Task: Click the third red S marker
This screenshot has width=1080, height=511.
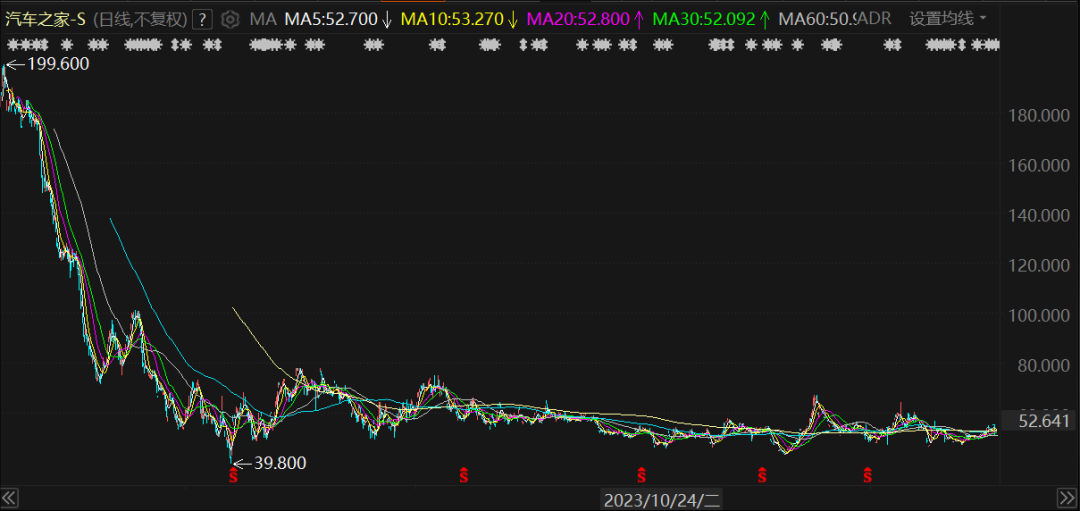Action: (641, 474)
